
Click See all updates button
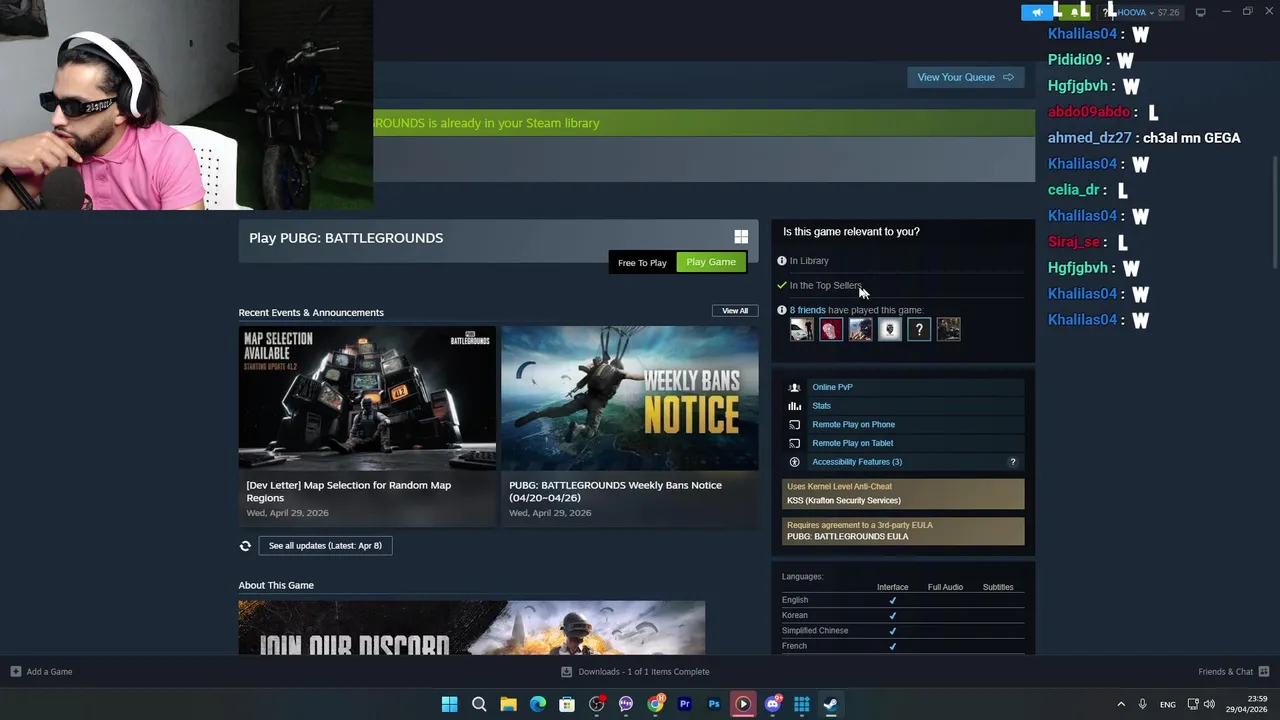[x=325, y=546]
